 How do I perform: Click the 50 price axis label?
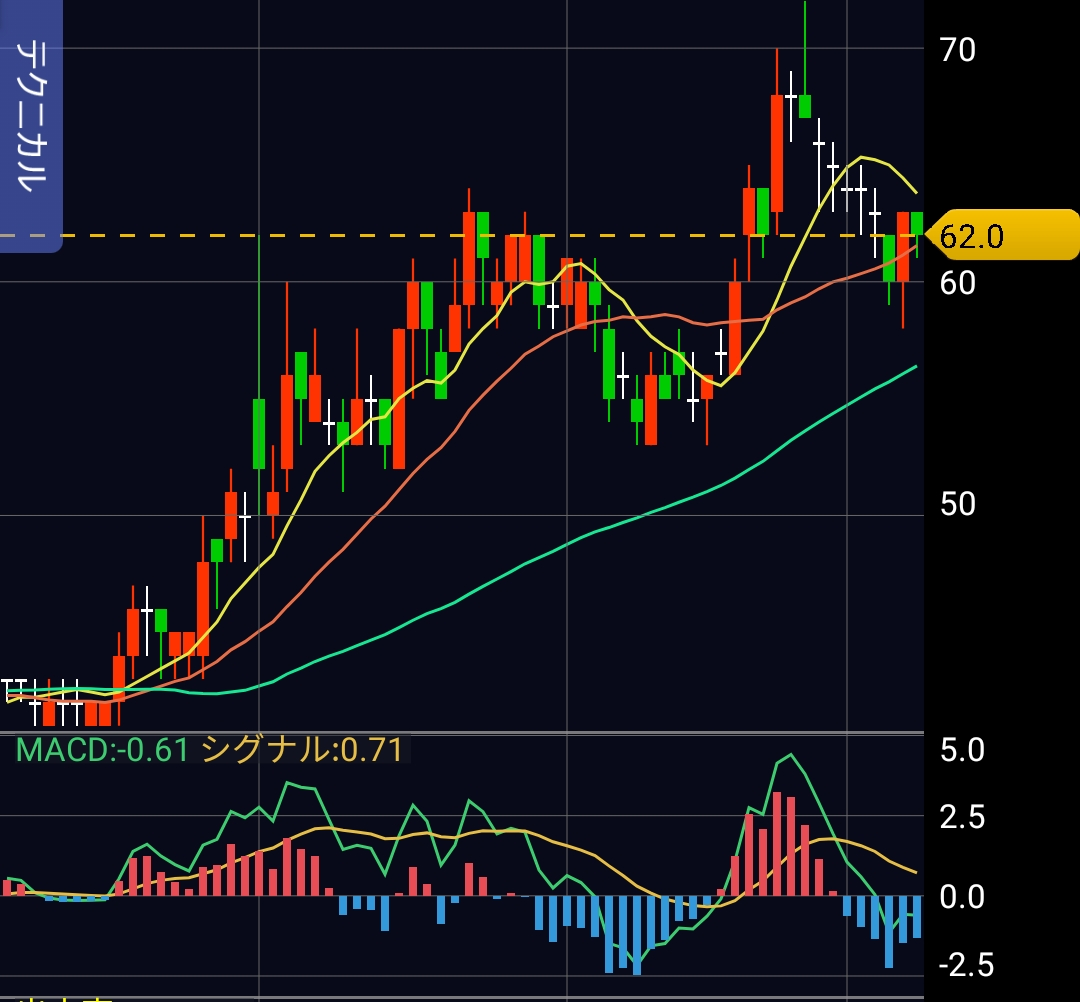(x=957, y=504)
